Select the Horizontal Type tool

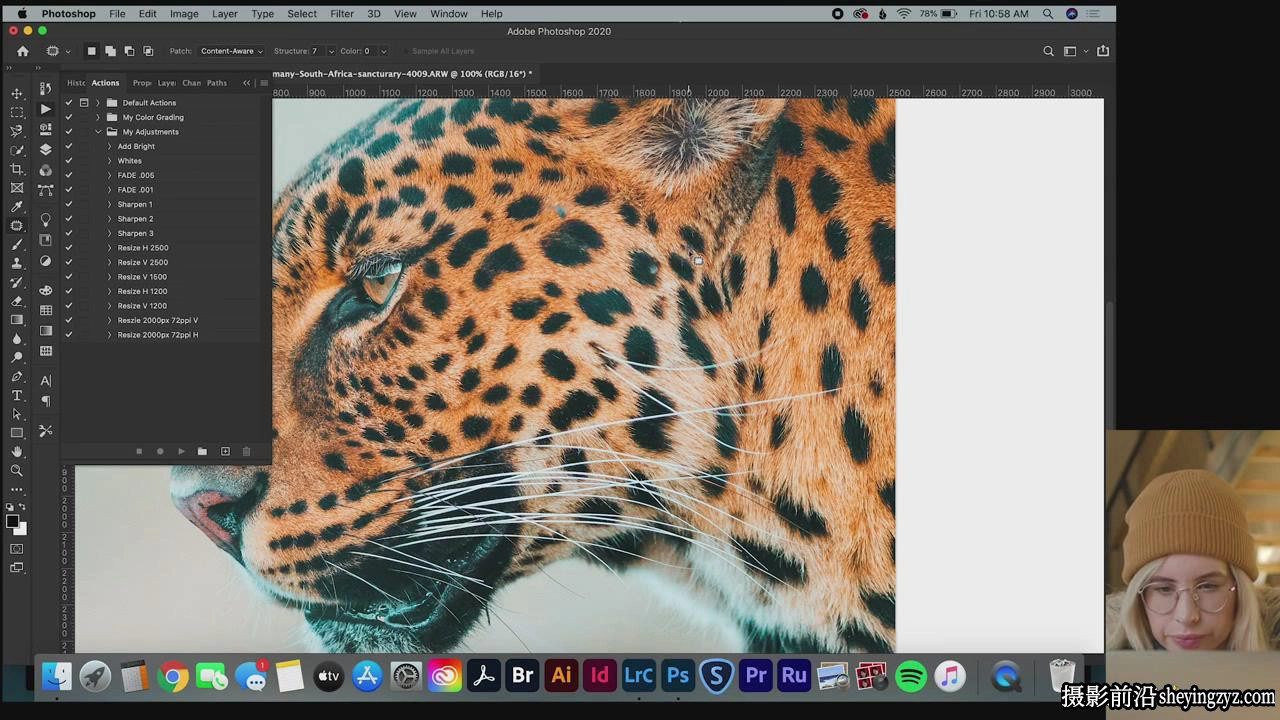click(17, 396)
